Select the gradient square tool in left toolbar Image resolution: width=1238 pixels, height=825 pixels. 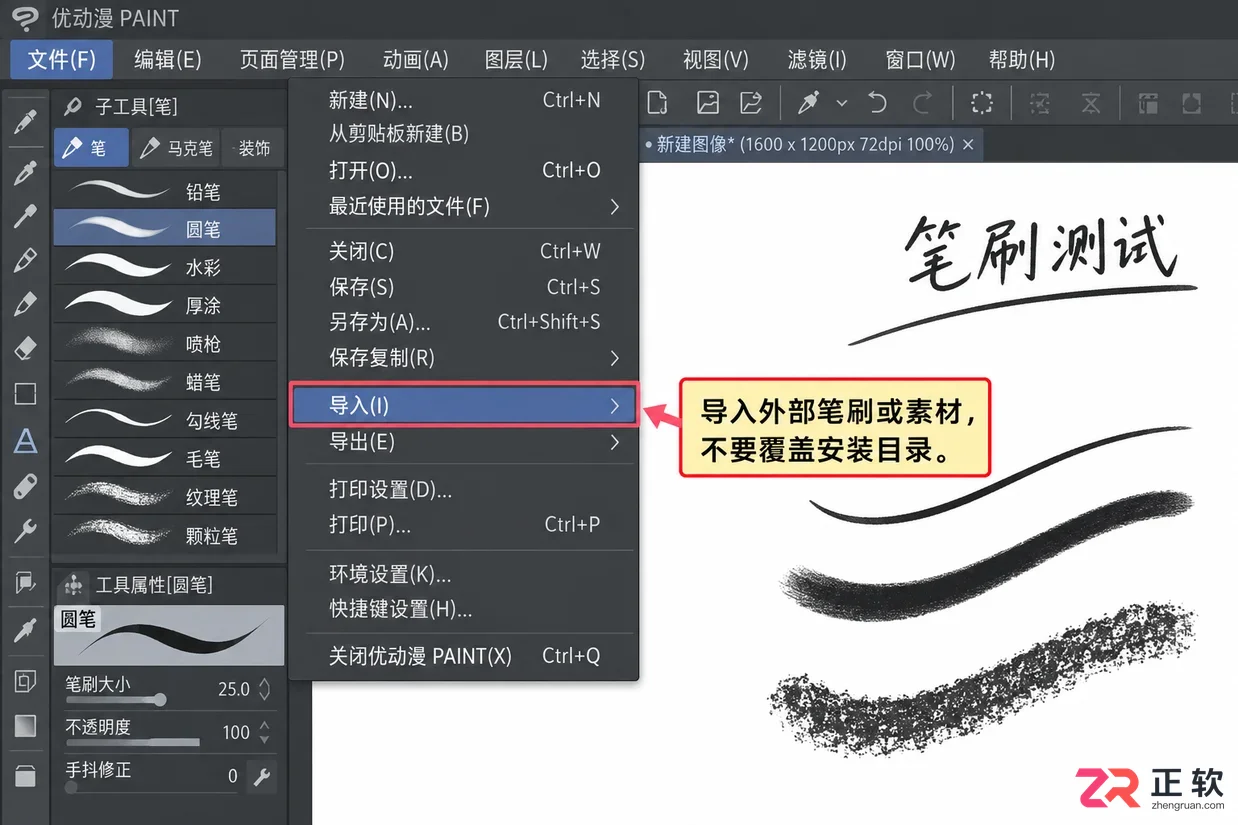pyautogui.click(x=25, y=725)
